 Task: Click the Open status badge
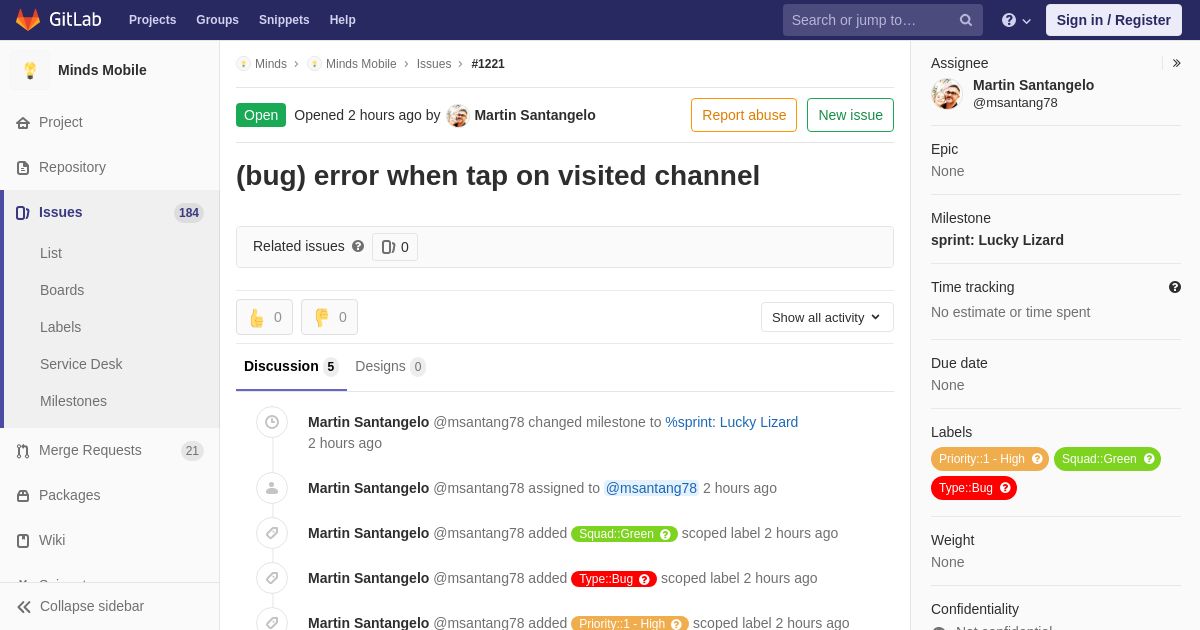261,115
